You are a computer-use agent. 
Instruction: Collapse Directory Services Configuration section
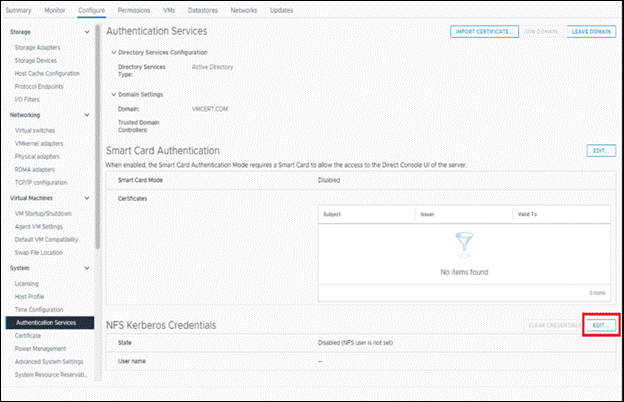tap(113, 52)
